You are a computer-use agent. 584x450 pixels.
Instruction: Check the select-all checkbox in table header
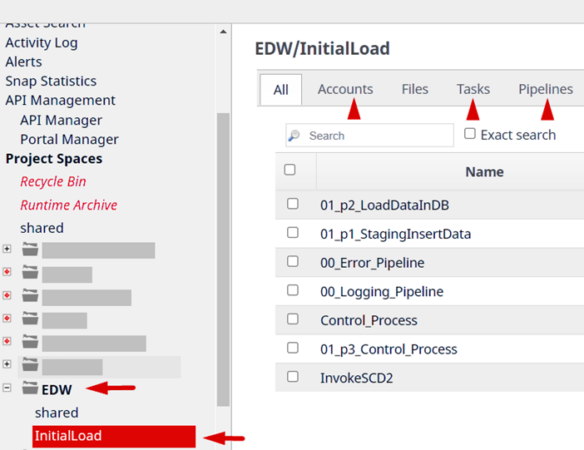pyautogui.click(x=290, y=170)
